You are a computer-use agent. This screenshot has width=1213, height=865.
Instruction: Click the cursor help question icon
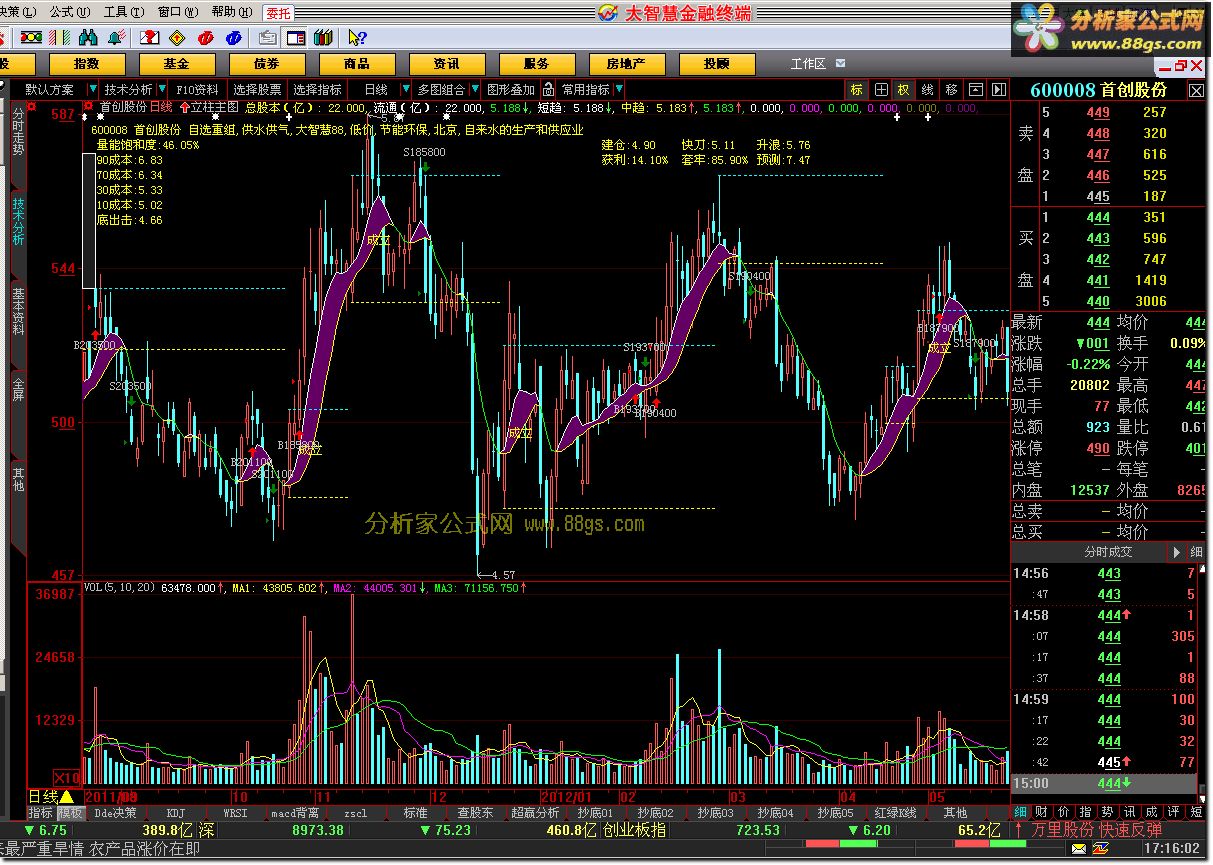357,37
